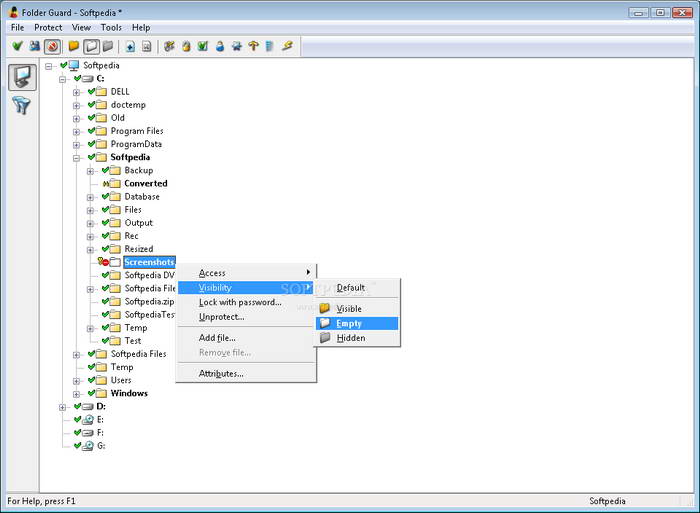Open the View menu
This screenshot has height=513, width=700.
81,28
